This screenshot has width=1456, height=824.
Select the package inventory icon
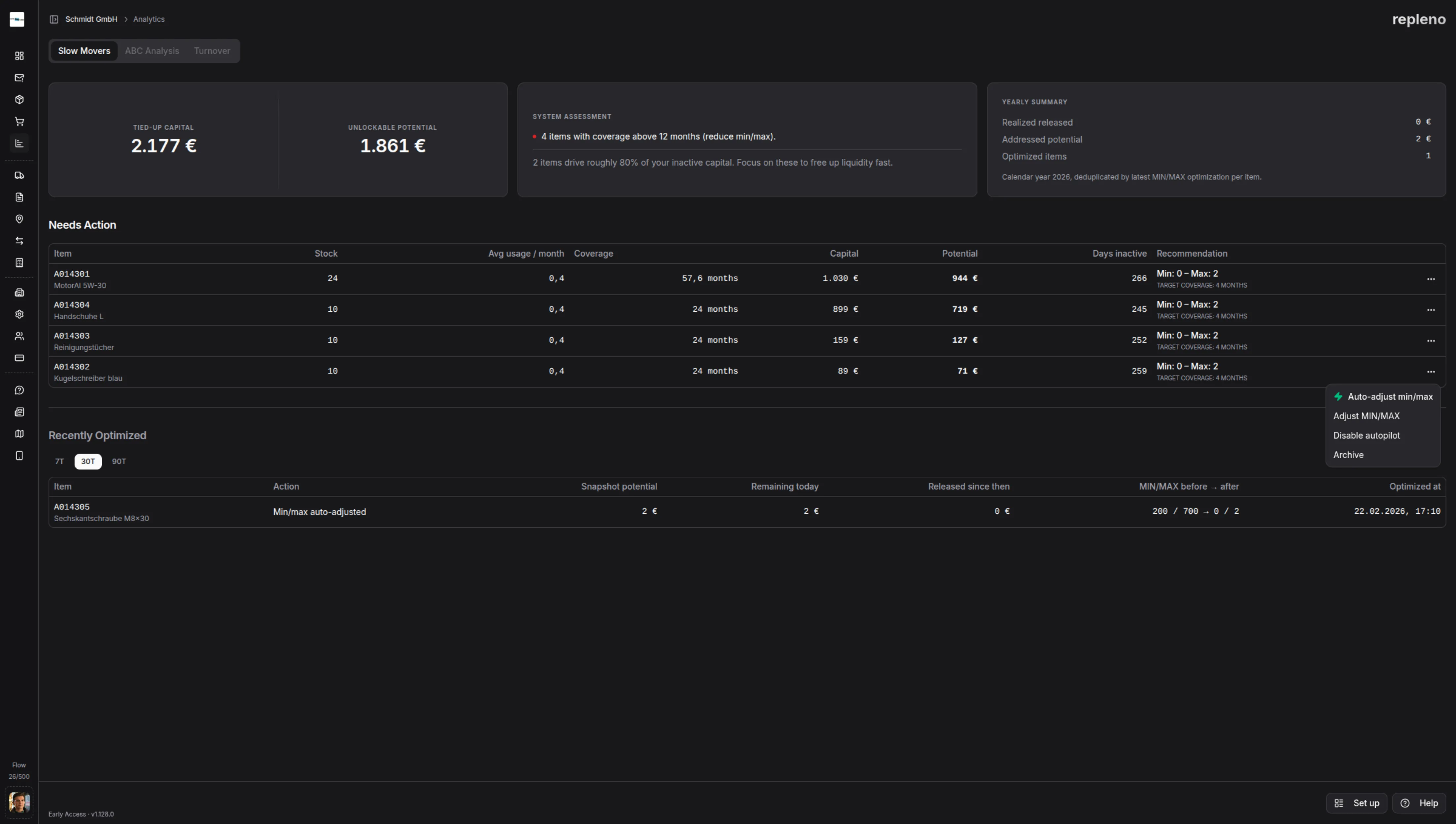(19, 99)
